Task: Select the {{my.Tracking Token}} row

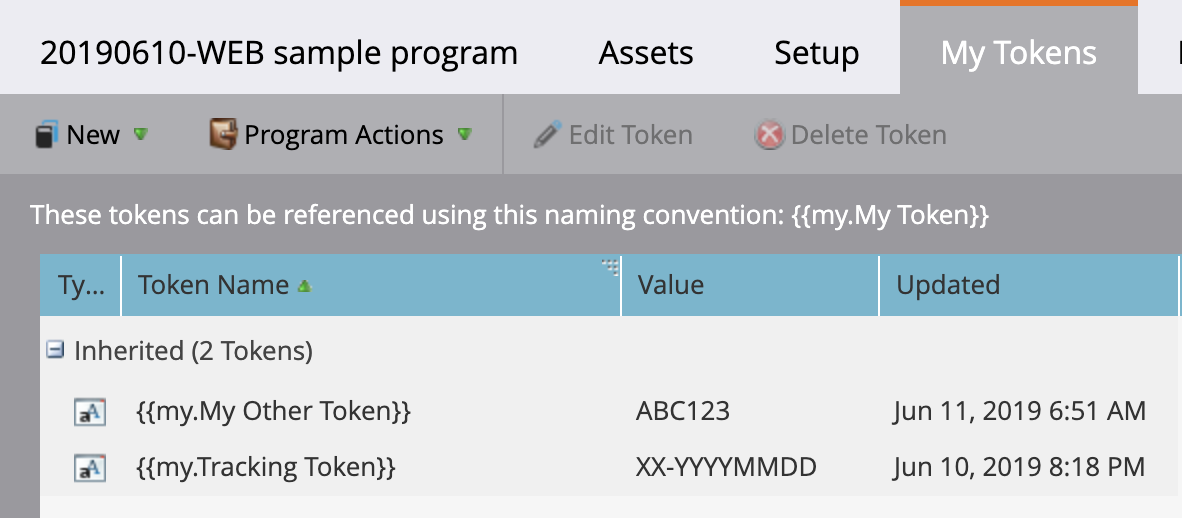Action: (266, 466)
